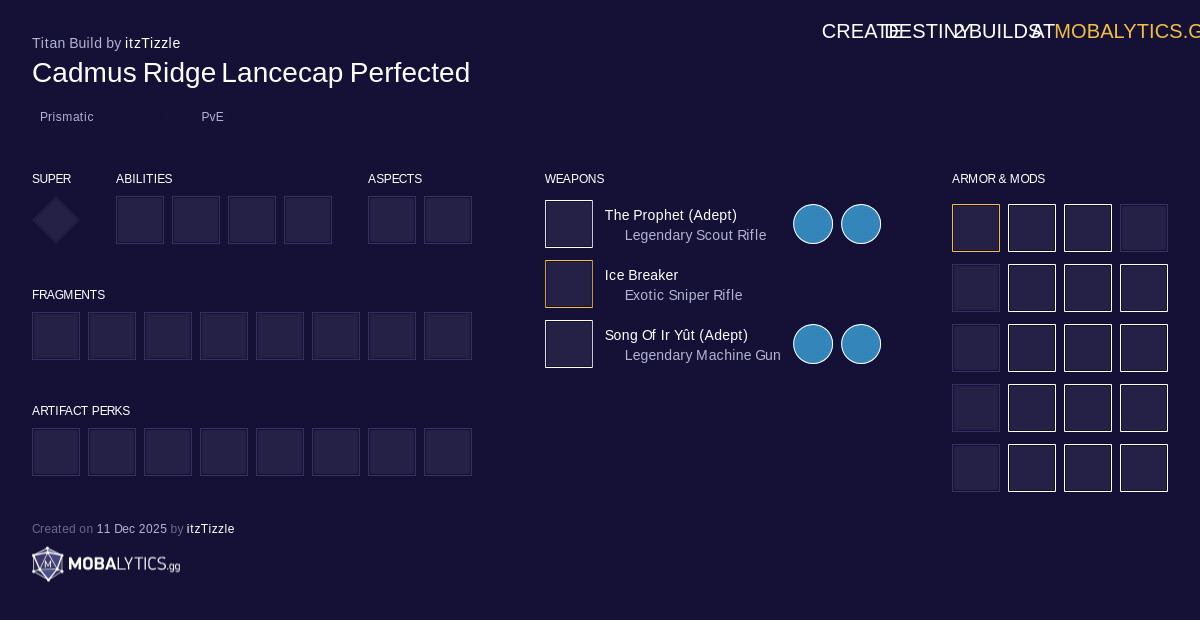Image resolution: width=1200 pixels, height=620 pixels.
Task: Click the Mobalytics.gg logo
Action: 106,565
